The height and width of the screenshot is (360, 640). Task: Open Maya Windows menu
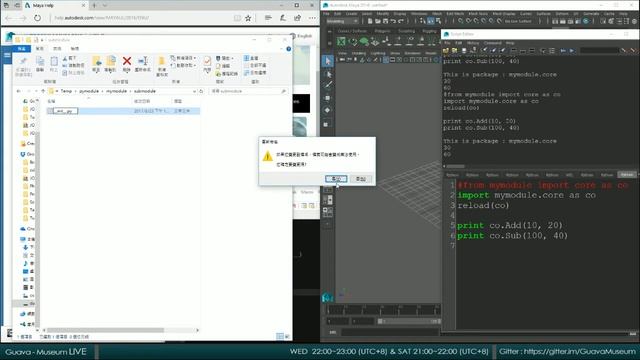(419, 13)
